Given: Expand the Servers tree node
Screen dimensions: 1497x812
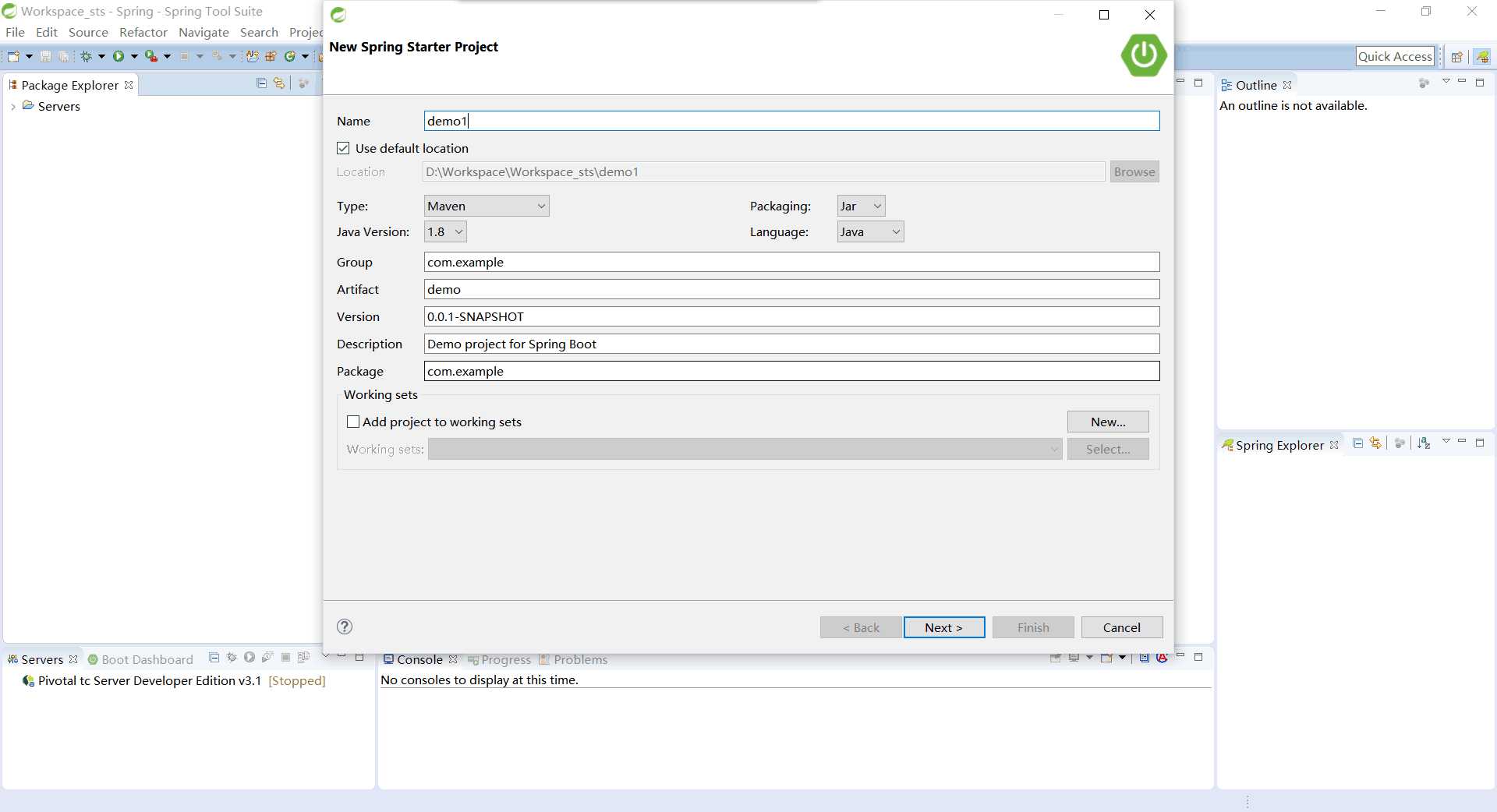Looking at the screenshot, I should tap(12, 107).
